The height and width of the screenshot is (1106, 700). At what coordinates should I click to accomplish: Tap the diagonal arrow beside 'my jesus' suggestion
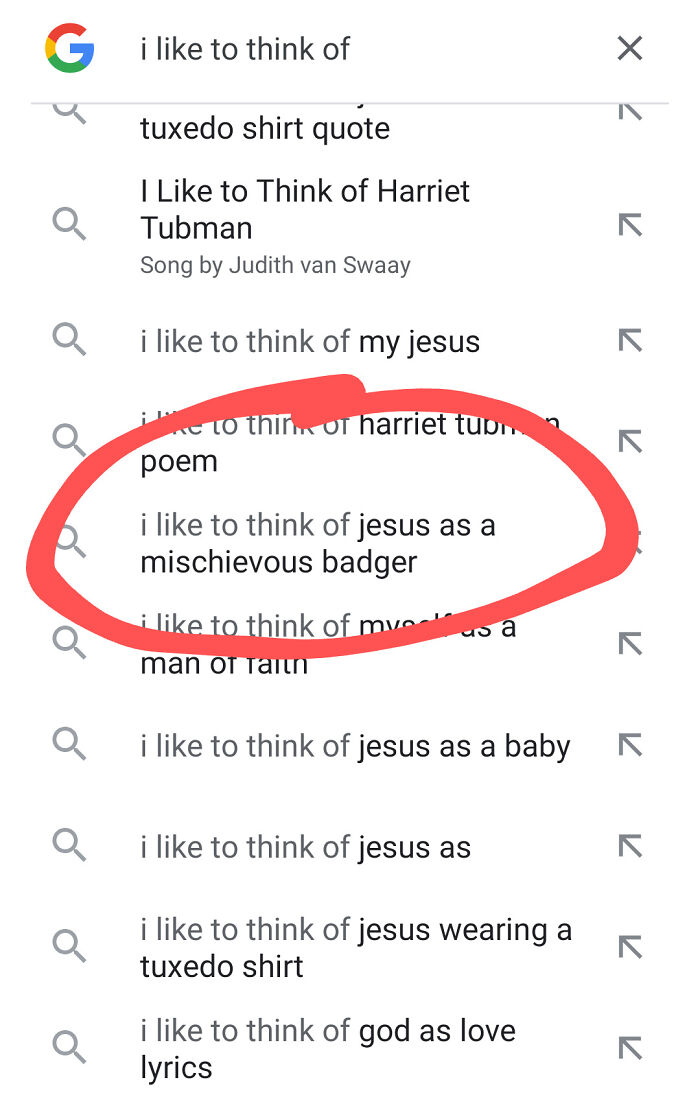[631, 340]
